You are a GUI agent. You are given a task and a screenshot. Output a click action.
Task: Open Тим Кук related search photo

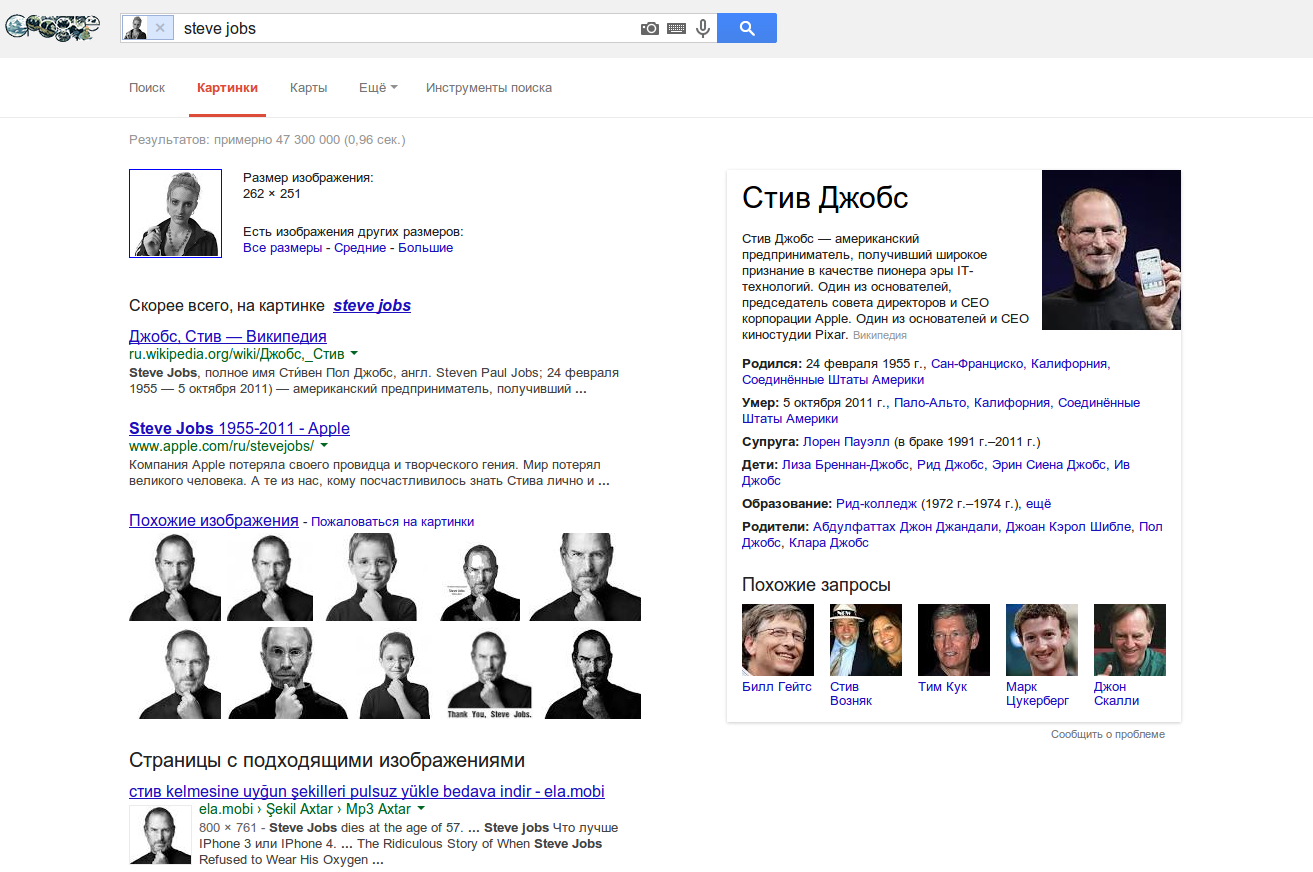pyautogui.click(x=954, y=640)
